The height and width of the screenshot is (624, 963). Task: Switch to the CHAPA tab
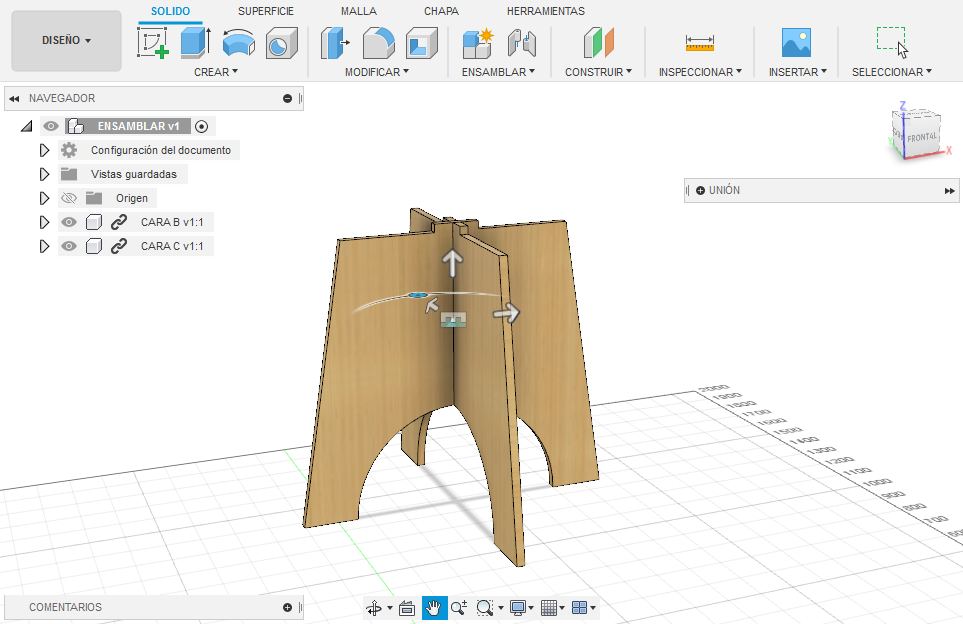441,11
